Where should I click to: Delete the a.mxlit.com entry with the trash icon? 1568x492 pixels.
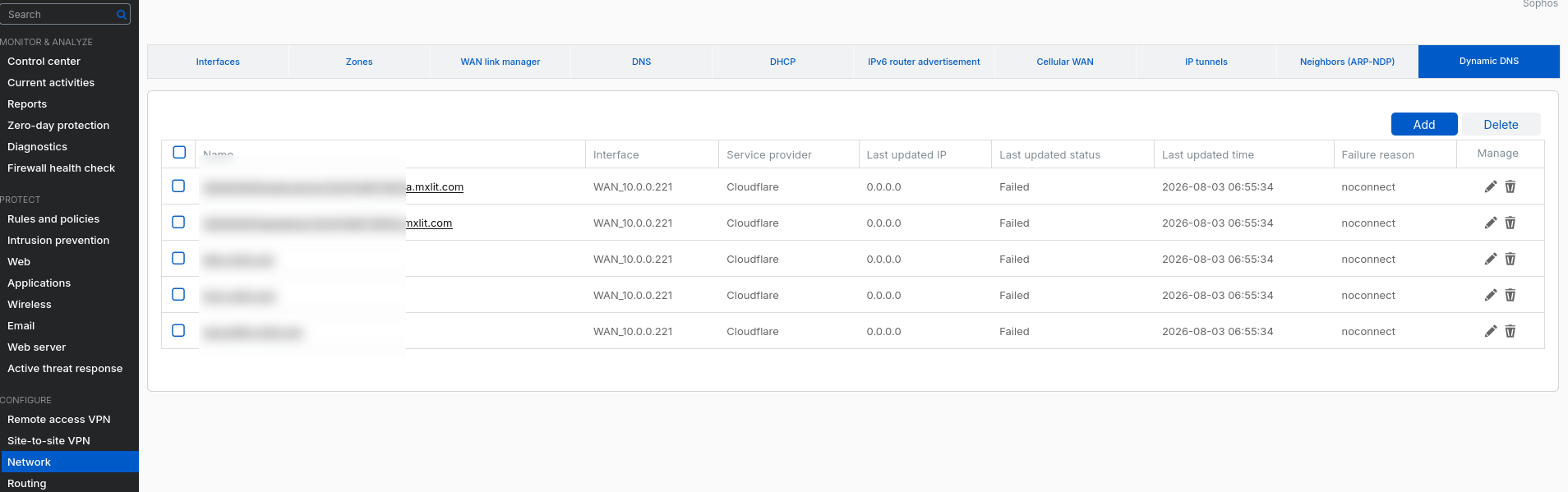click(x=1510, y=186)
